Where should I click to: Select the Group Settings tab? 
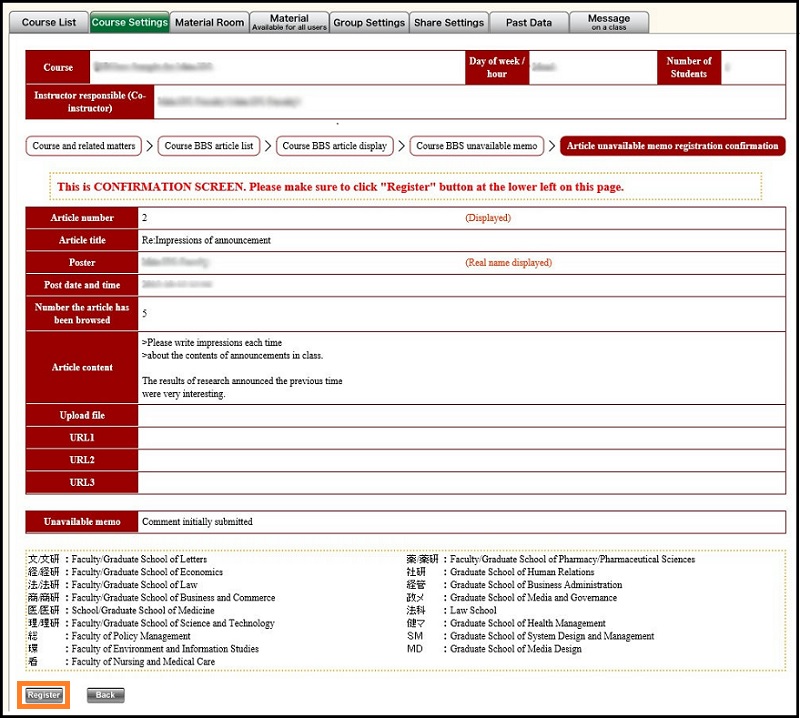point(369,22)
